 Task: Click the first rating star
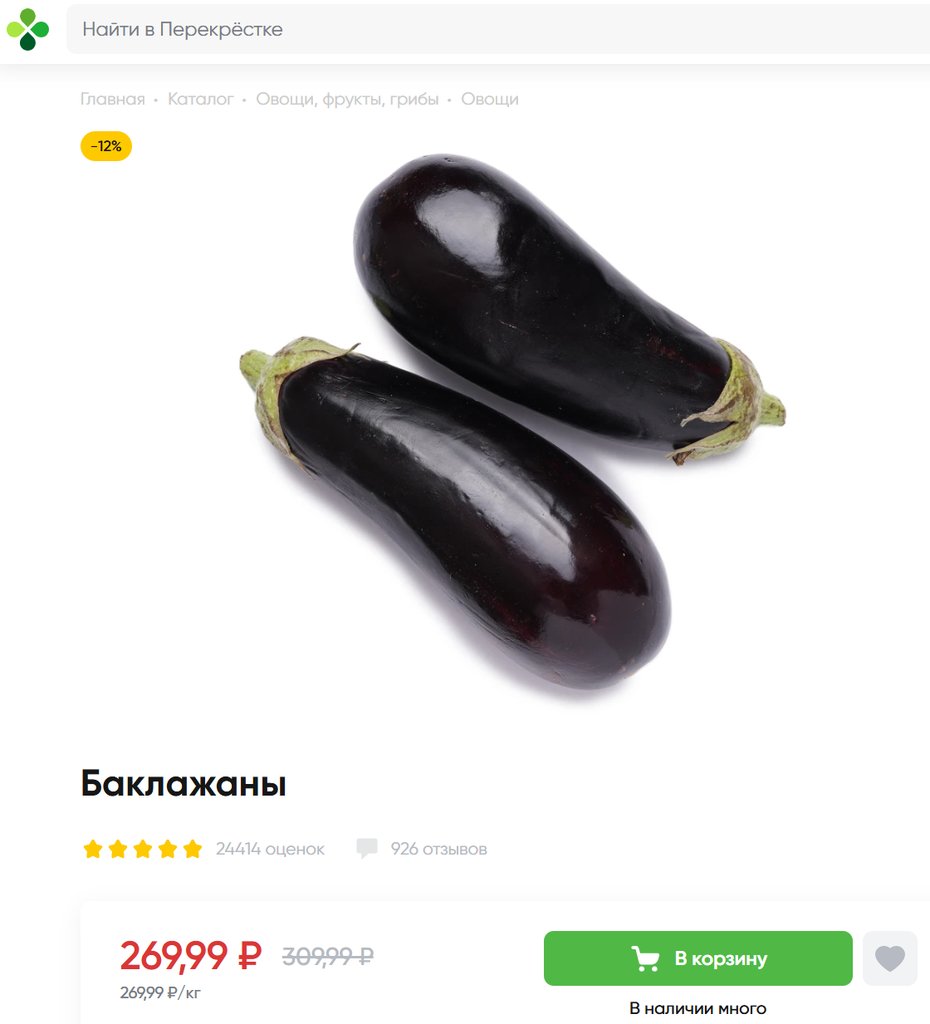[x=93, y=849]
